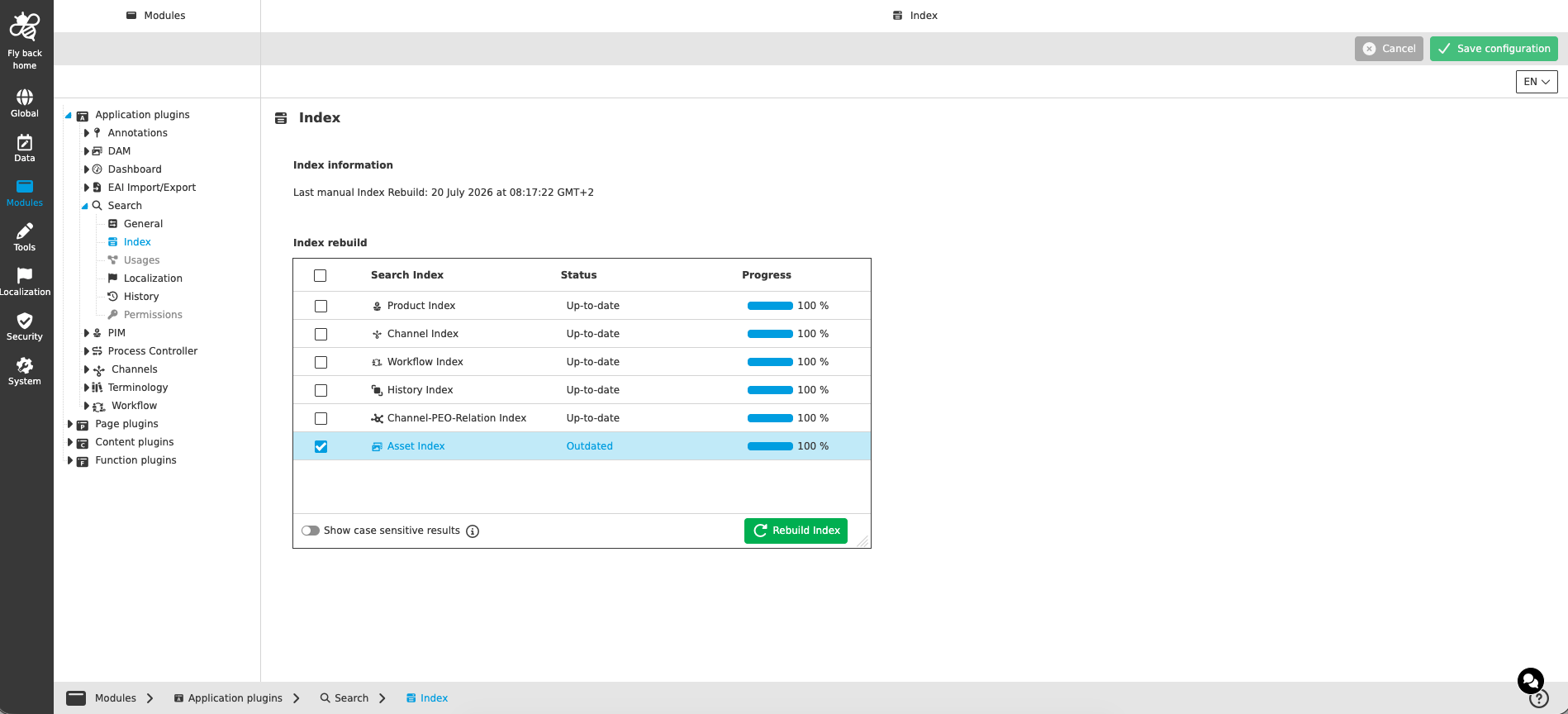This screenshot has width=1568, height=714.
Task: Collapse the Search tree node
Action: 85,206
